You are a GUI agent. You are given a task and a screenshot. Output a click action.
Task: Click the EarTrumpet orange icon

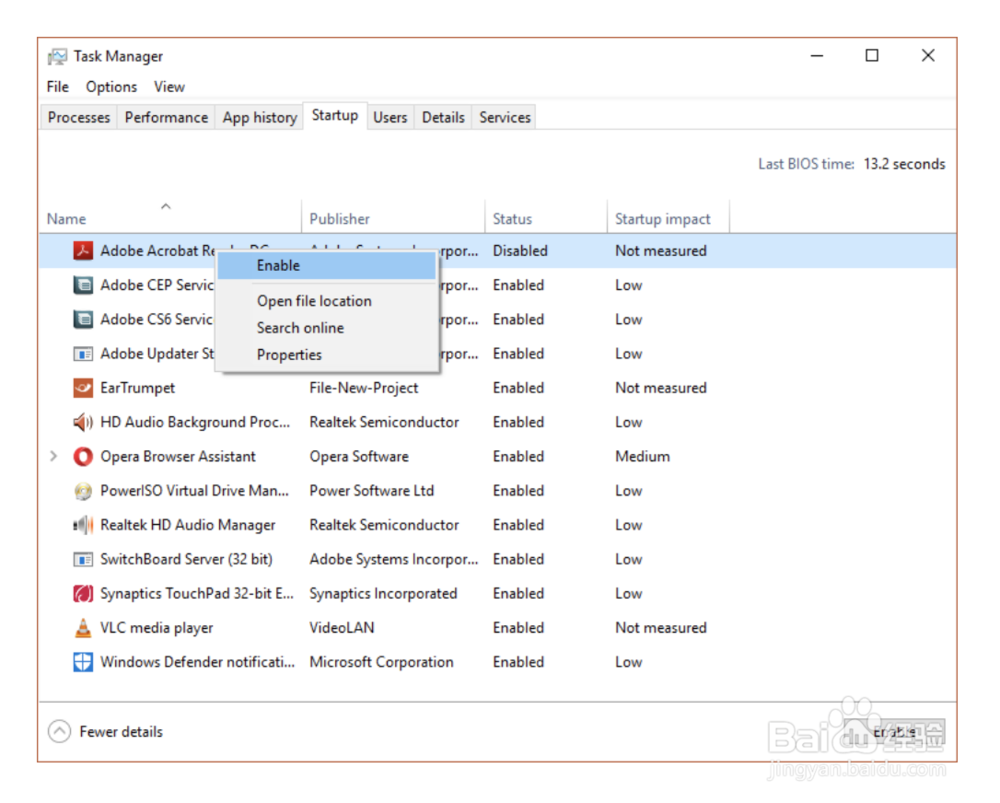(x=83, y=388)
